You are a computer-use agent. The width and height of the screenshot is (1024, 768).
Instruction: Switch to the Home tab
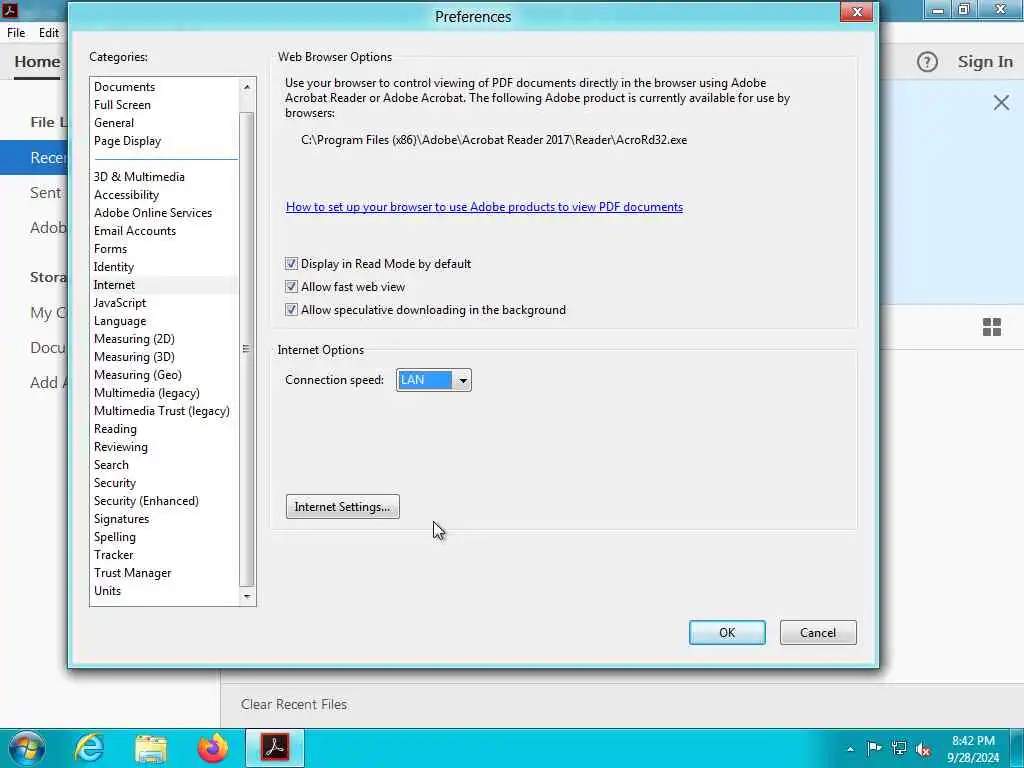(x=37, y=62)
